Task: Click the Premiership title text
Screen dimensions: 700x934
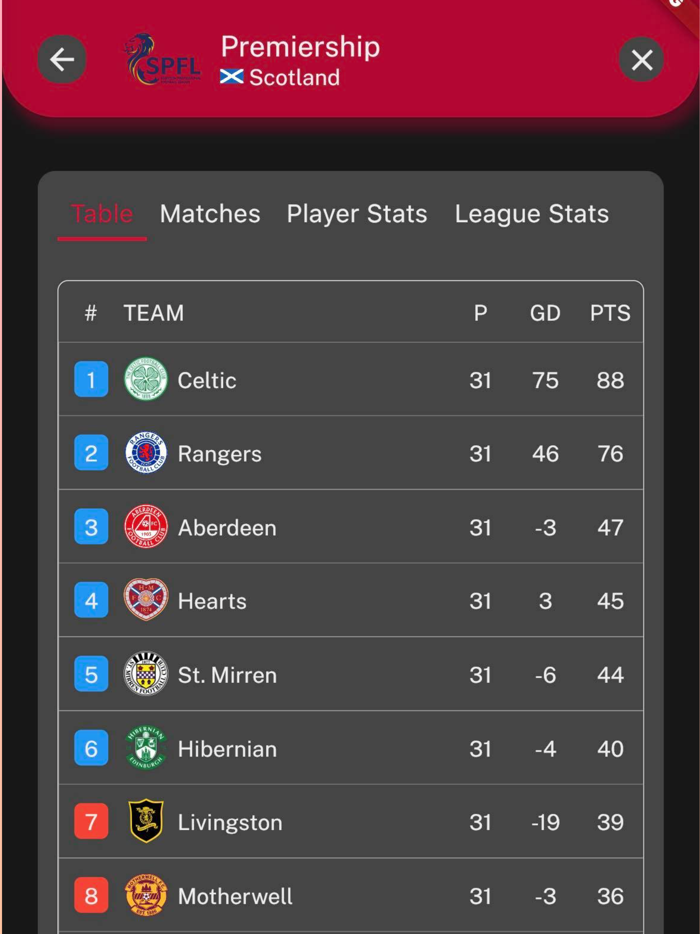Action: click(x=300, y=46)
